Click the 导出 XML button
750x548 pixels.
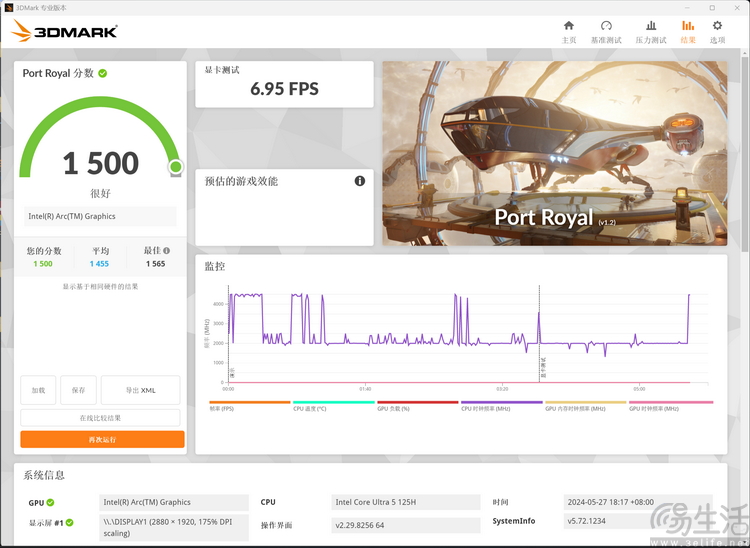(x=141, y=390)
